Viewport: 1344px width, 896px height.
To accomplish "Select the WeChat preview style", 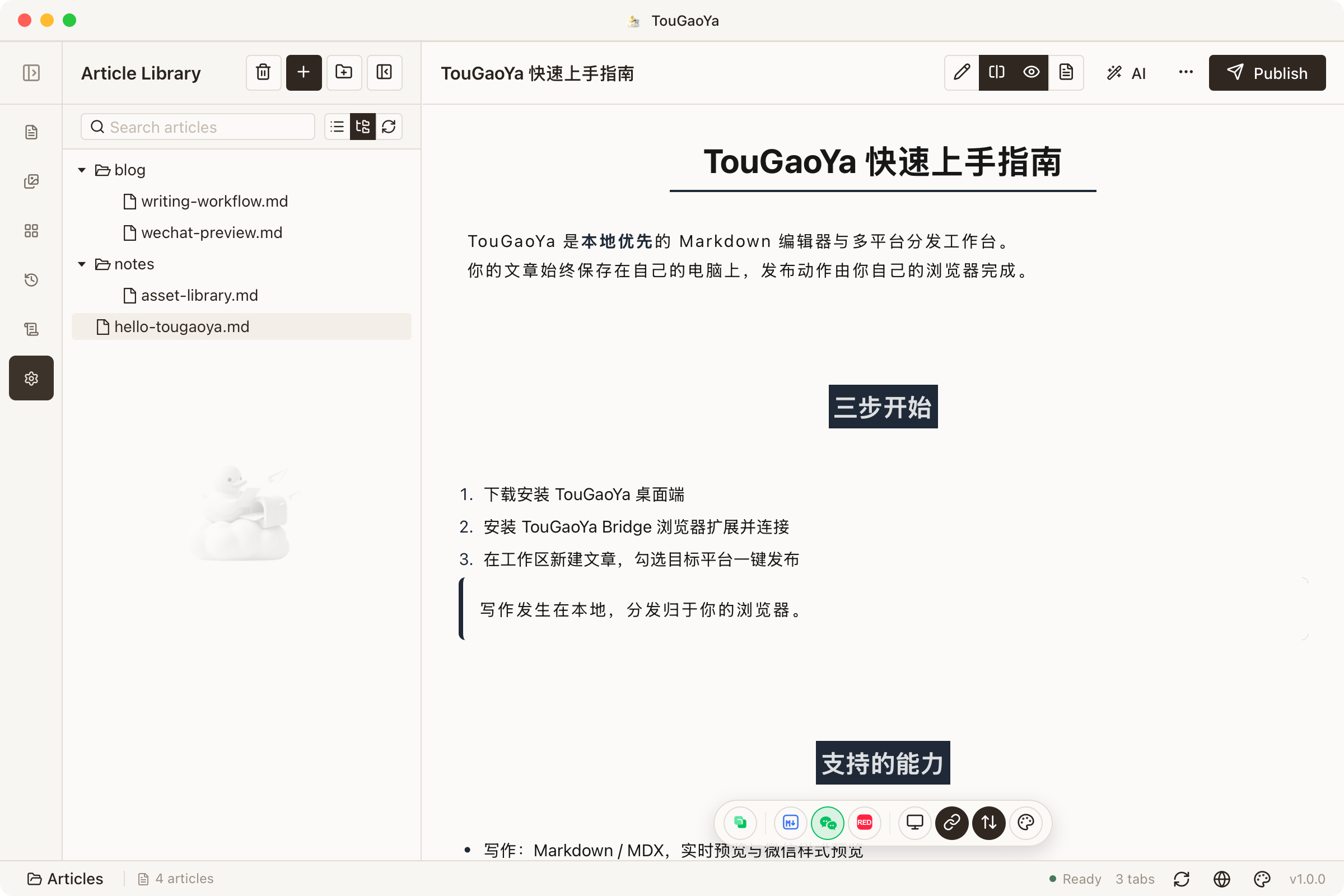I will (x=828, y=823).
